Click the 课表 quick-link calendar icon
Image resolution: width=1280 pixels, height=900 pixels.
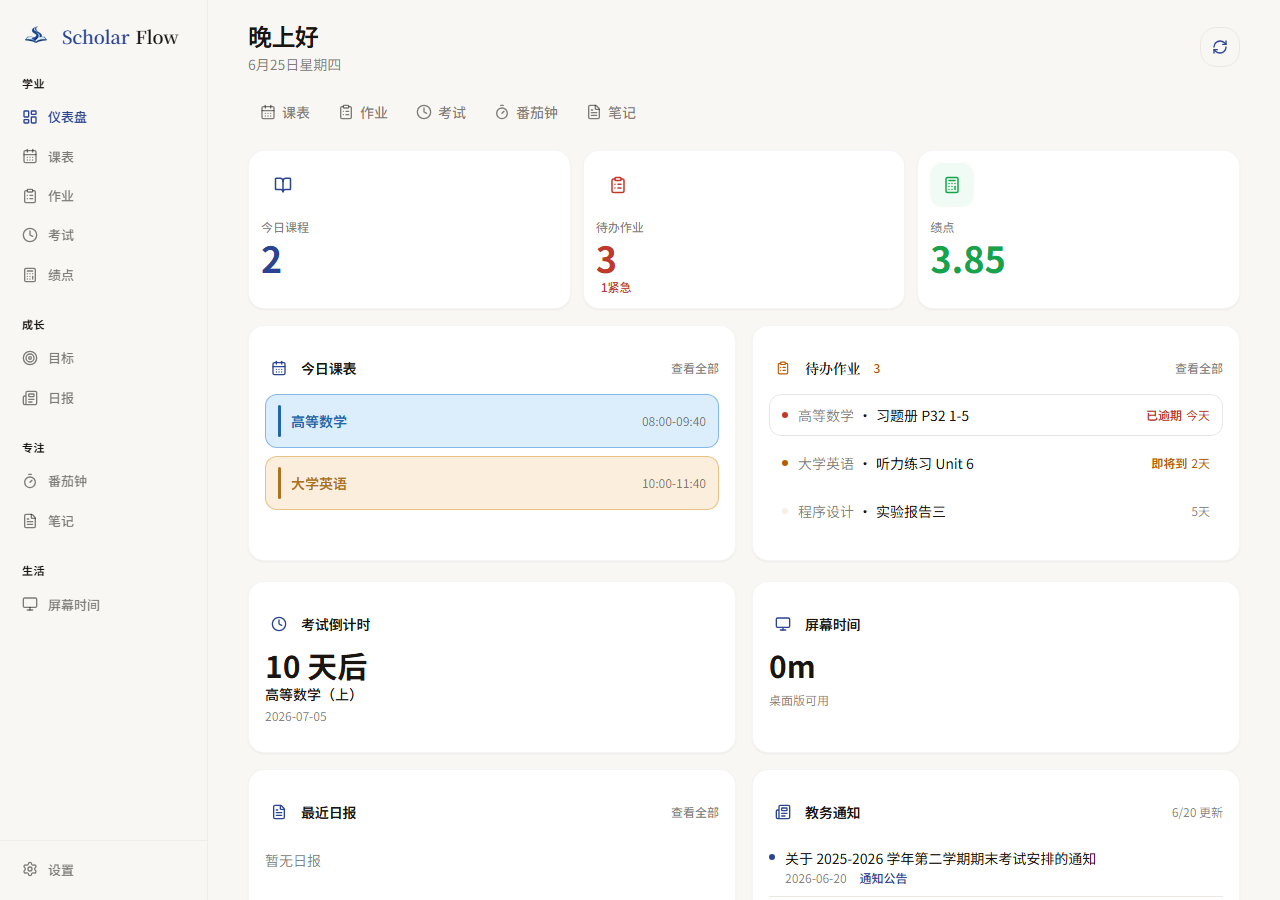tap(268, 112)
